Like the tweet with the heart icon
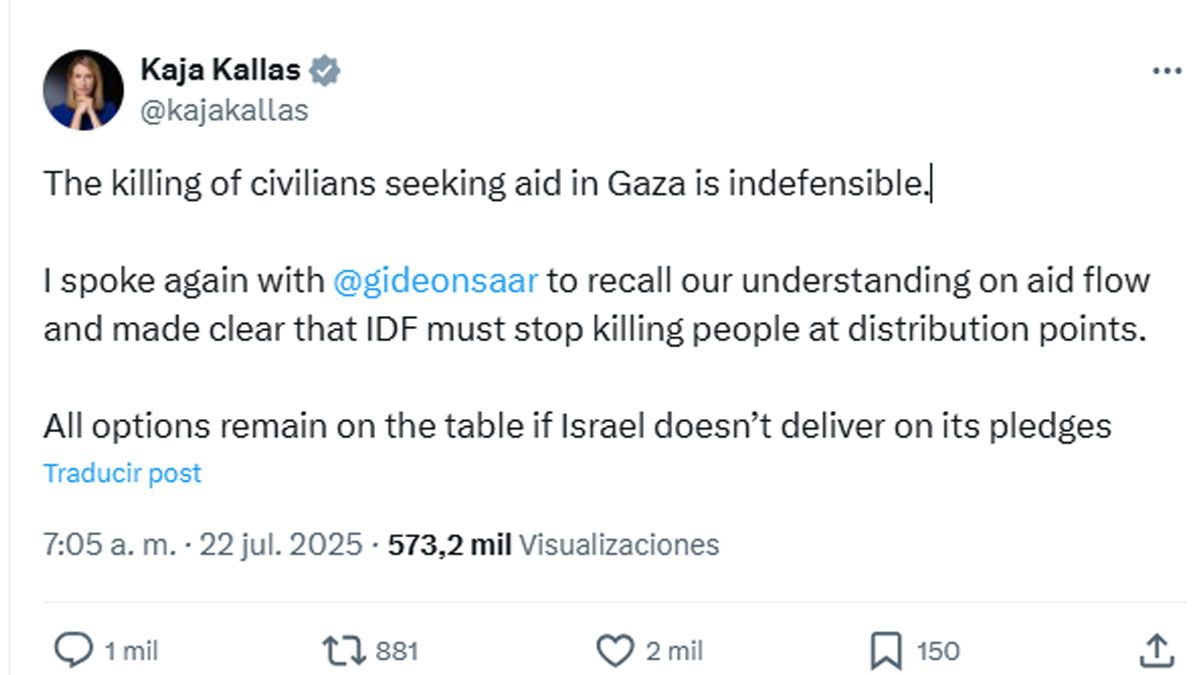Image resolution: width=1200 pixels, height=675 pixels. [616, 650]
